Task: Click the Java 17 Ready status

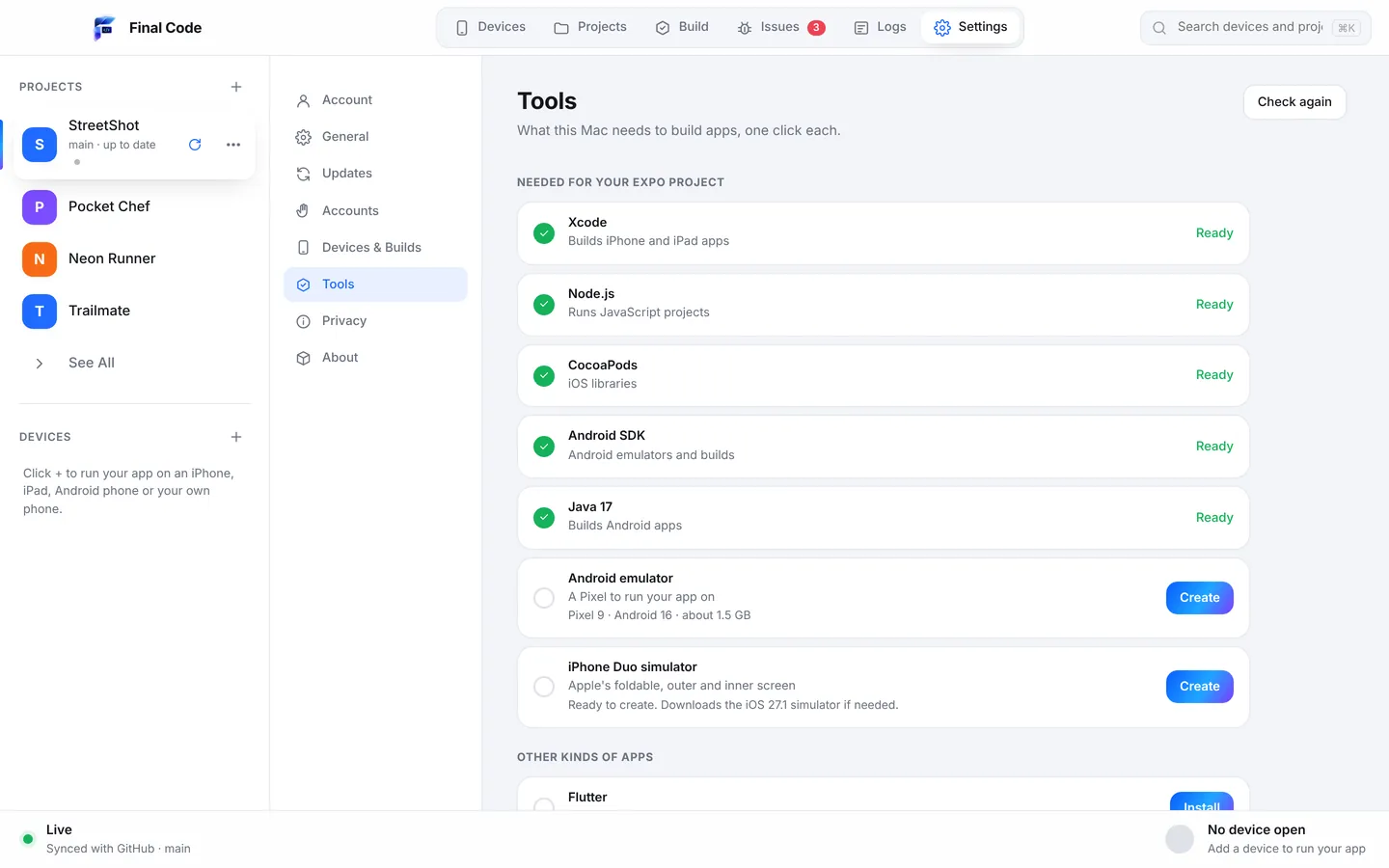Action: [x=1214, y=518]
